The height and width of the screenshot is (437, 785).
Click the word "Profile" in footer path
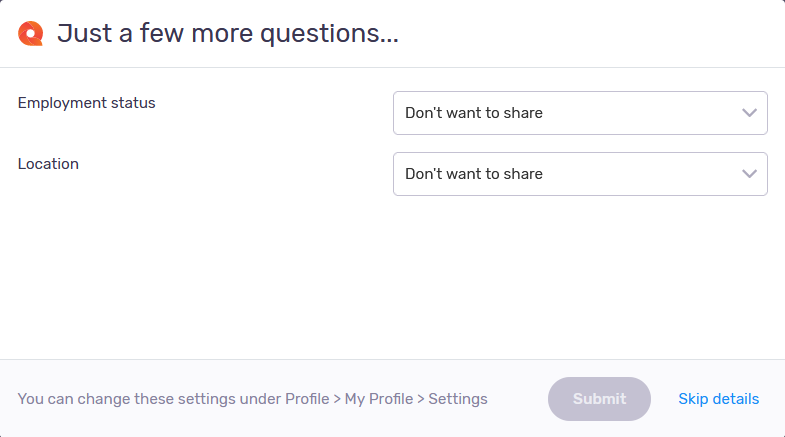click(305, 399)
